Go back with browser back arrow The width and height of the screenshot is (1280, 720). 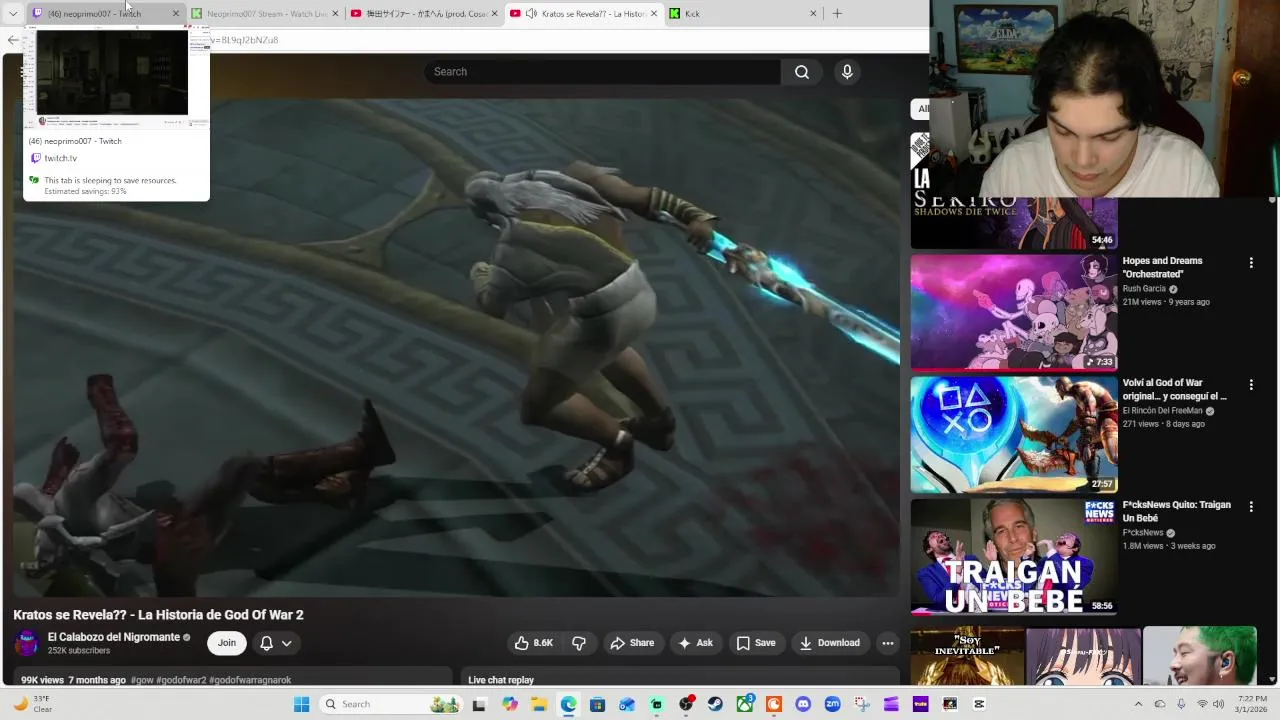tap(12, 40)
